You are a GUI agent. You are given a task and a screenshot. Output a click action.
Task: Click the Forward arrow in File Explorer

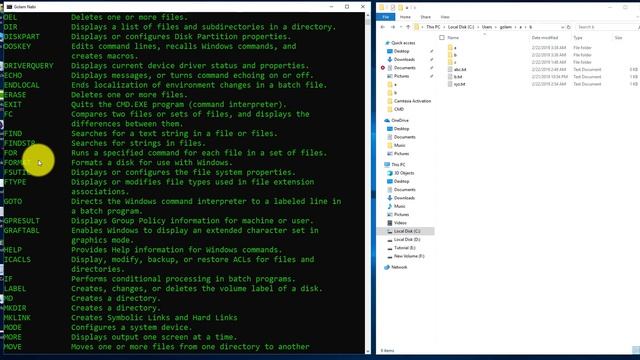pyautogui.click(x=393, y=27)
